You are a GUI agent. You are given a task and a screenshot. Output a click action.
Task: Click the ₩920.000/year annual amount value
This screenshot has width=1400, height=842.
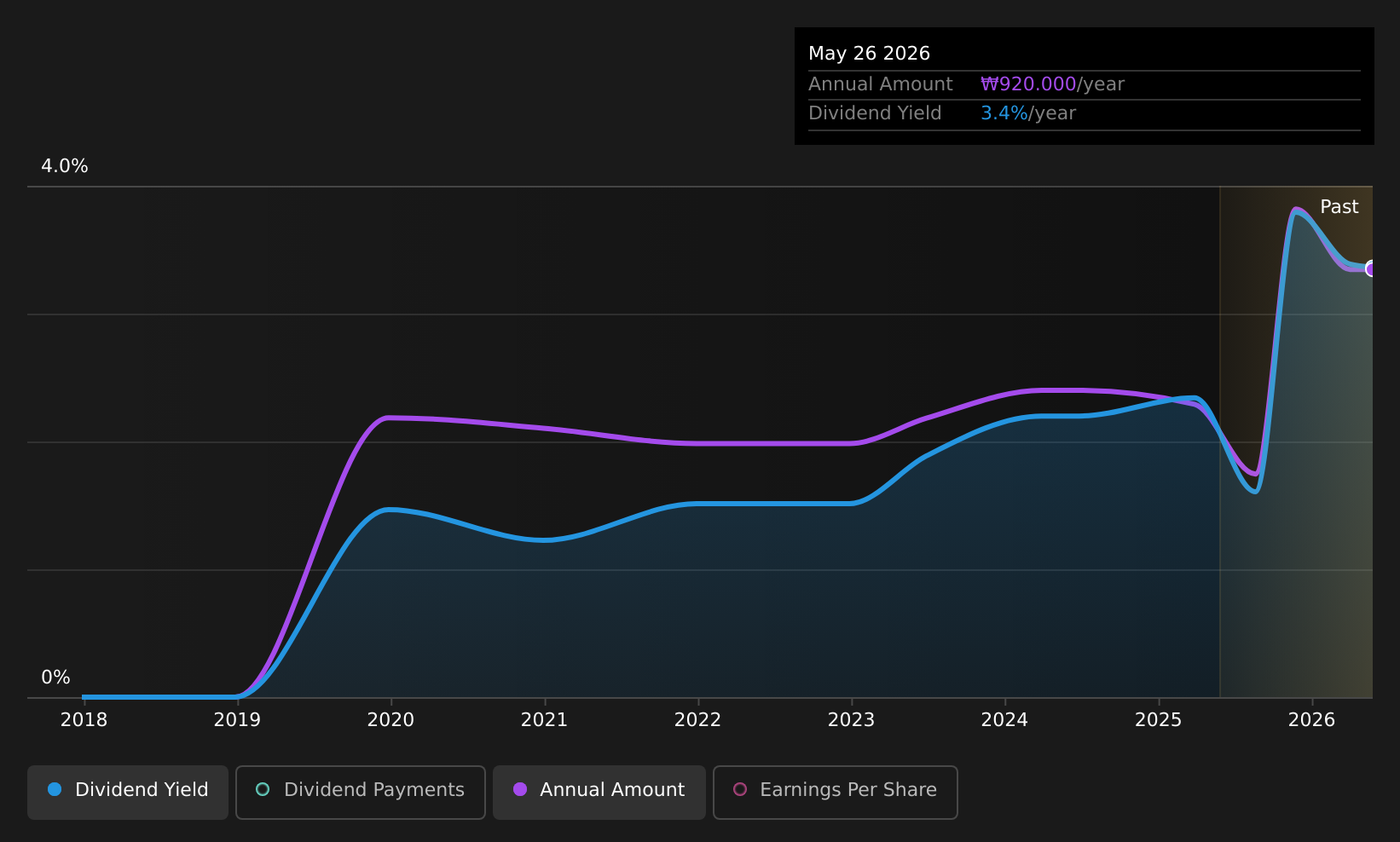[1052, 84]
